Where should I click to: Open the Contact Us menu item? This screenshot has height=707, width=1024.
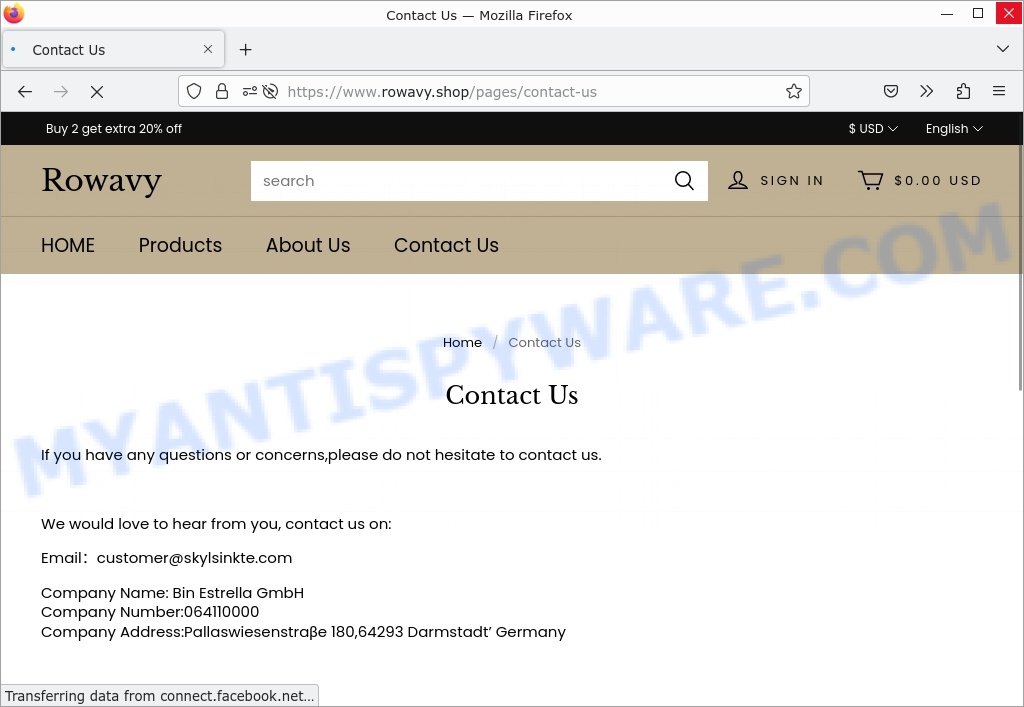[446, 245]
